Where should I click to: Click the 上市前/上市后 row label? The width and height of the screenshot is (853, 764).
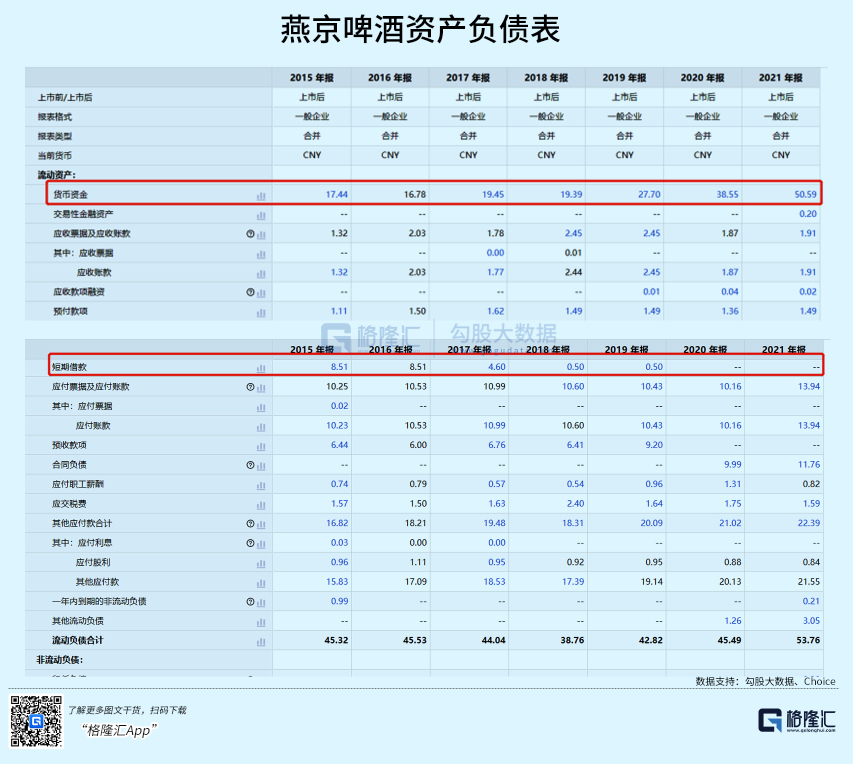tap(65, 97)
